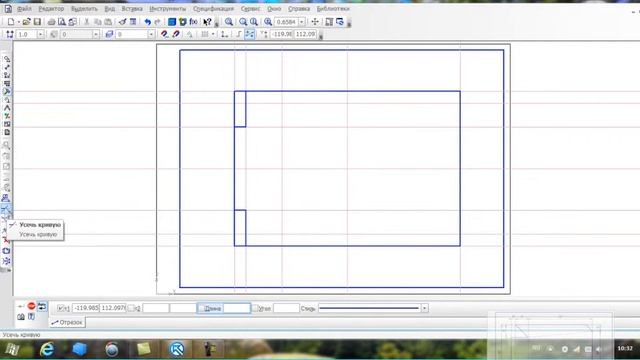Refresh the view with the redraw icon
640x360 pixels.
(x=340, y=22)
